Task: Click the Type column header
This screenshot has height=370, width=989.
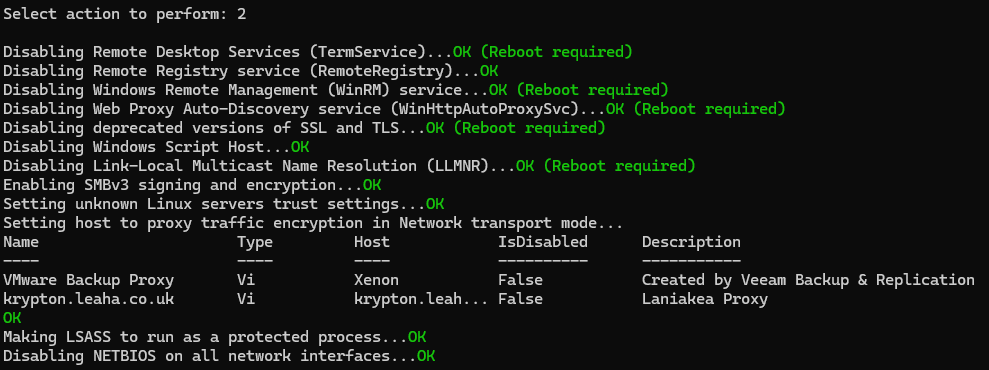Action: tap(255, 242)
